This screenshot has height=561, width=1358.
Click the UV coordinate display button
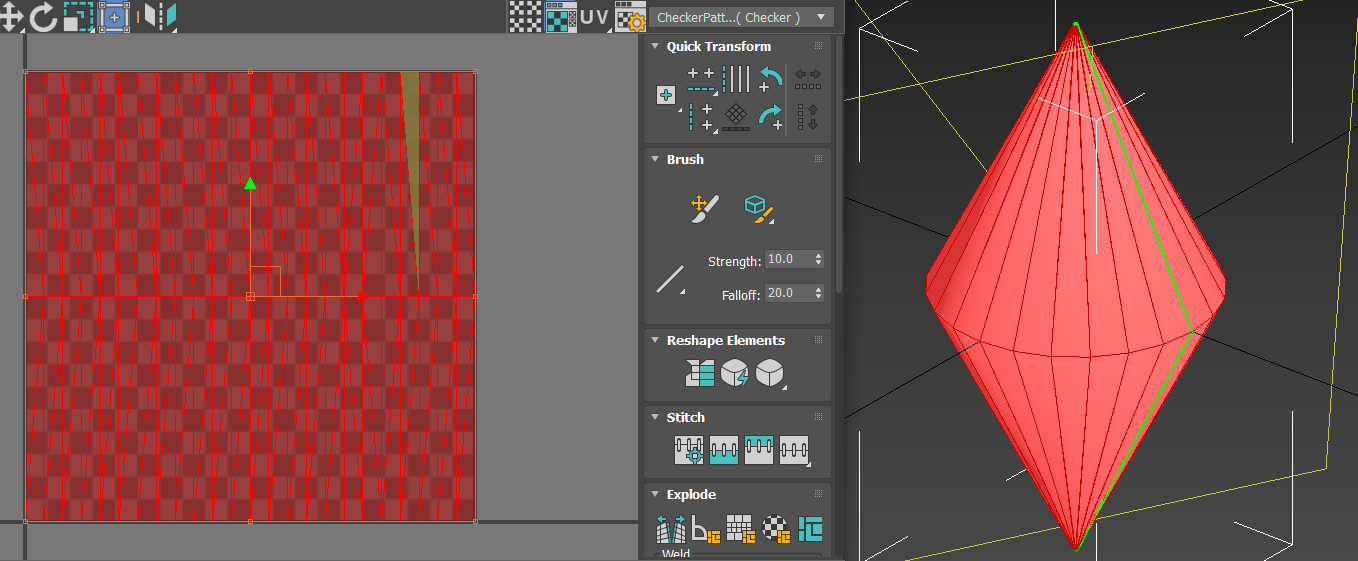click(594, 16)
